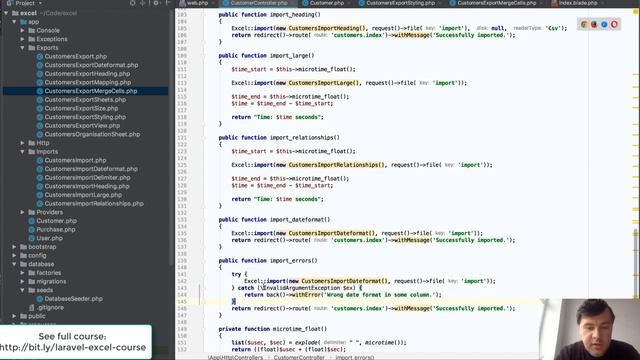The width and height of the screenshot is (640, 360).
Task: Switch to index.blade.php tab
Action: tap(578, 3)
